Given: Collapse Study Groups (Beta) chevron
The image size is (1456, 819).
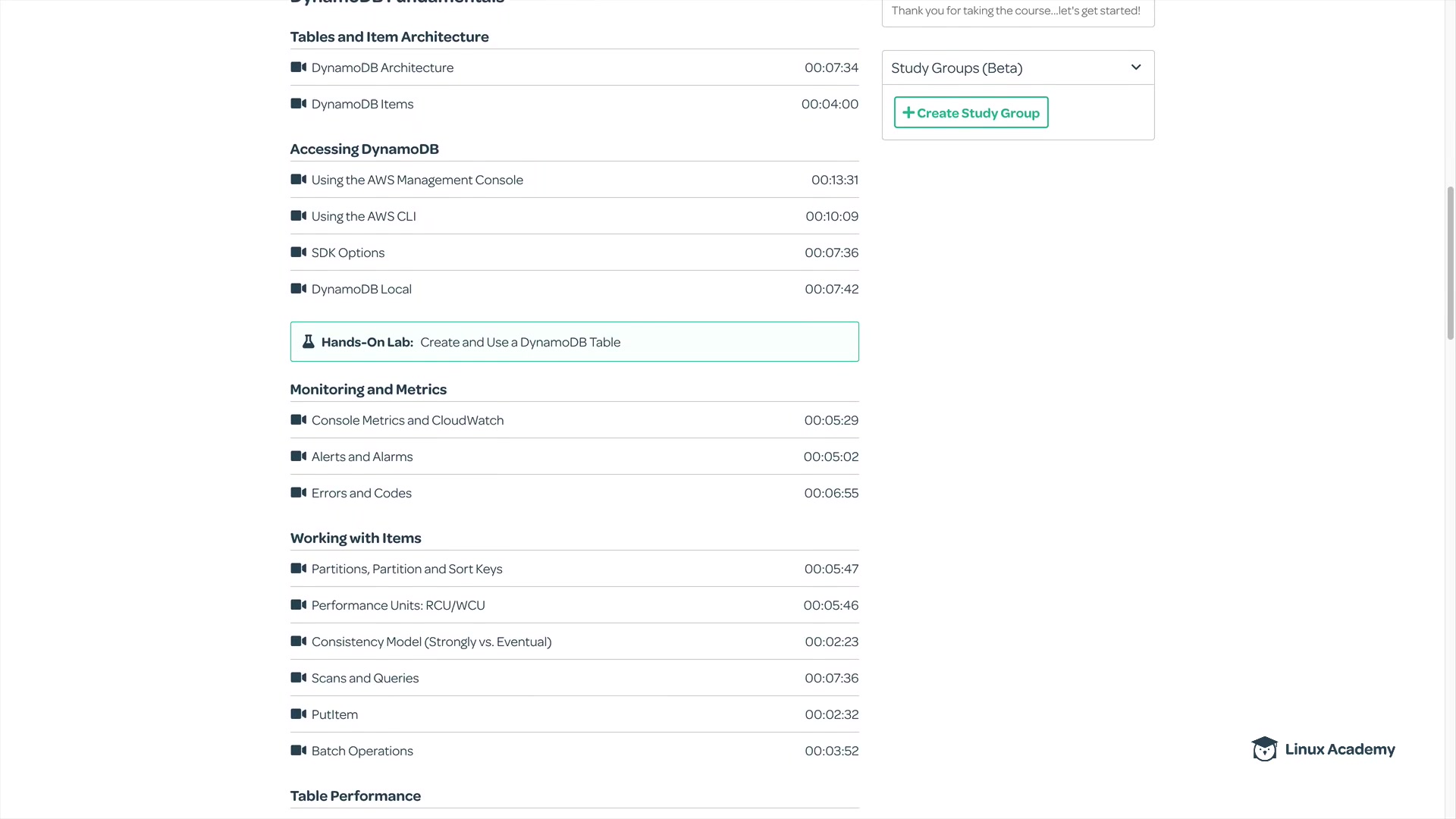Looking at the screenshot, I should [1135, 67].
